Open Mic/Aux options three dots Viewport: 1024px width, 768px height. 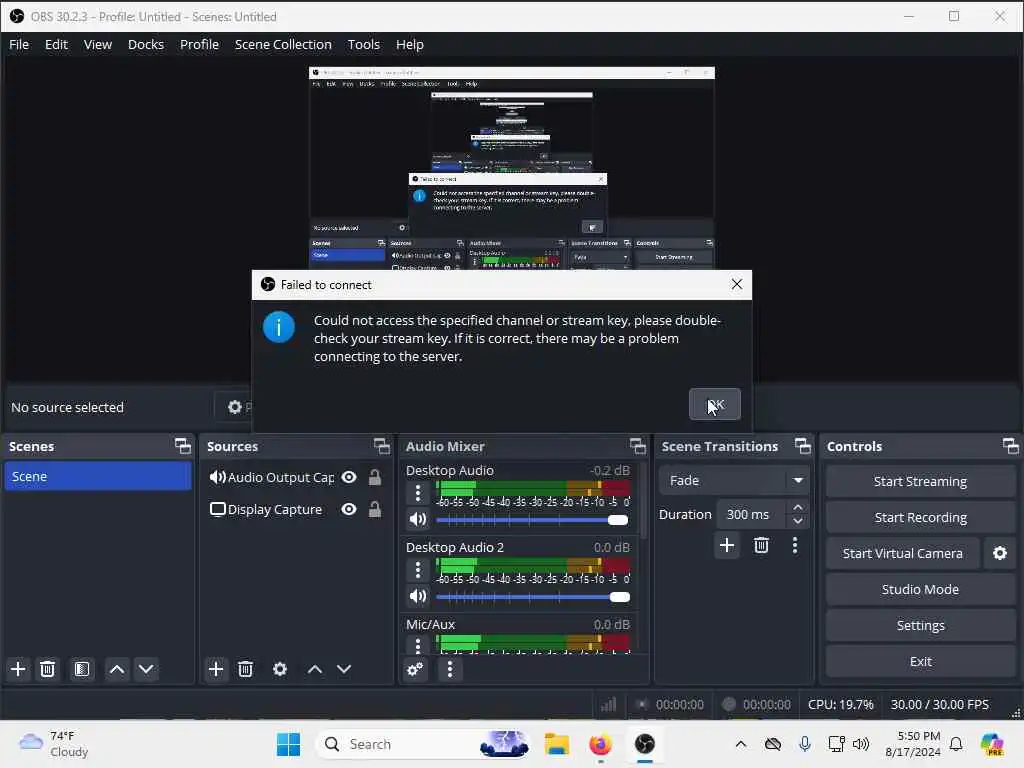418,645
